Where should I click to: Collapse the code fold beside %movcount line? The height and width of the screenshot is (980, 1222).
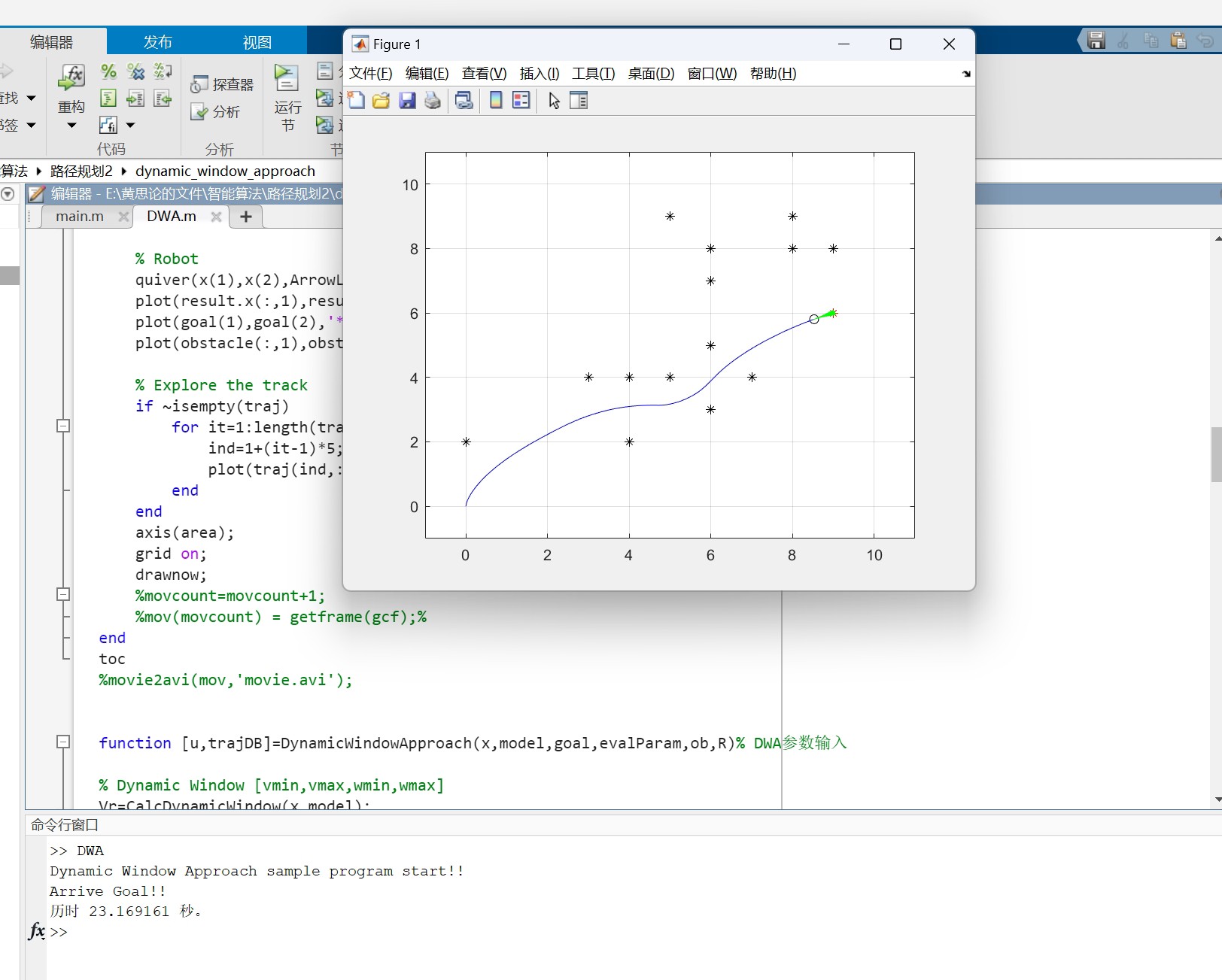pos(64,594)
